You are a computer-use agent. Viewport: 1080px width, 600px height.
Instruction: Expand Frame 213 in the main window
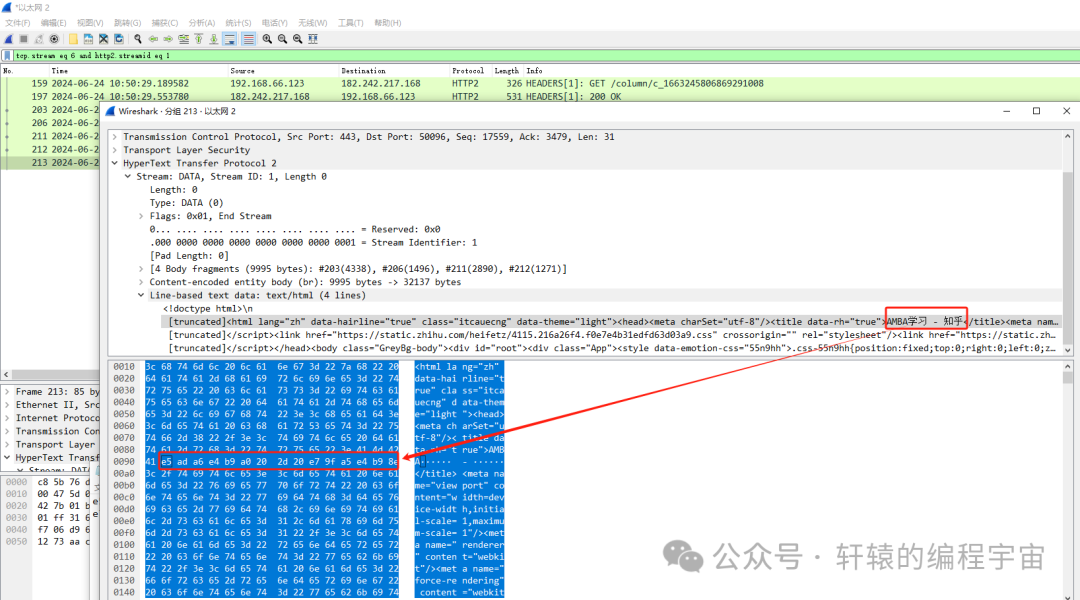coord(8,391)
